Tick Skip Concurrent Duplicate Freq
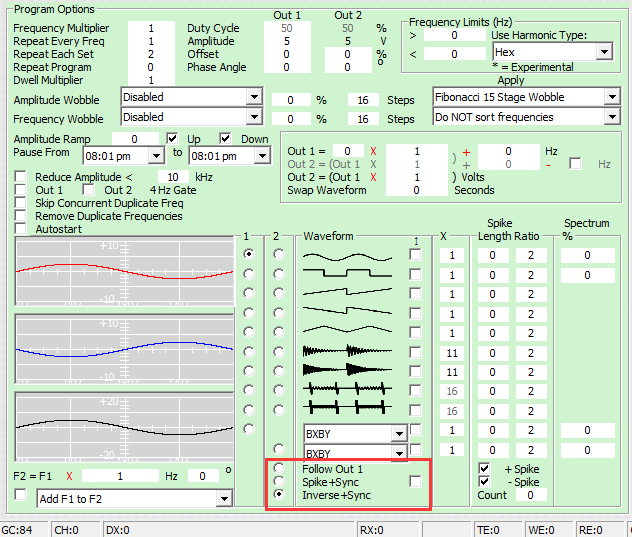 coord(21,203)
